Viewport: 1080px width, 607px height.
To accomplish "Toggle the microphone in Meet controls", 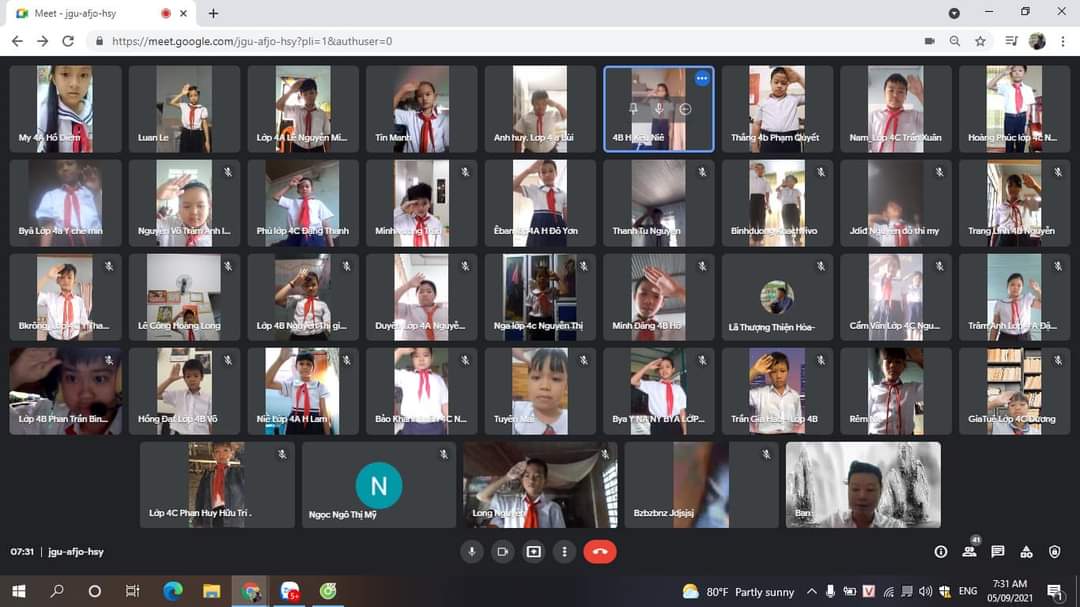I will tap(472, 551).
